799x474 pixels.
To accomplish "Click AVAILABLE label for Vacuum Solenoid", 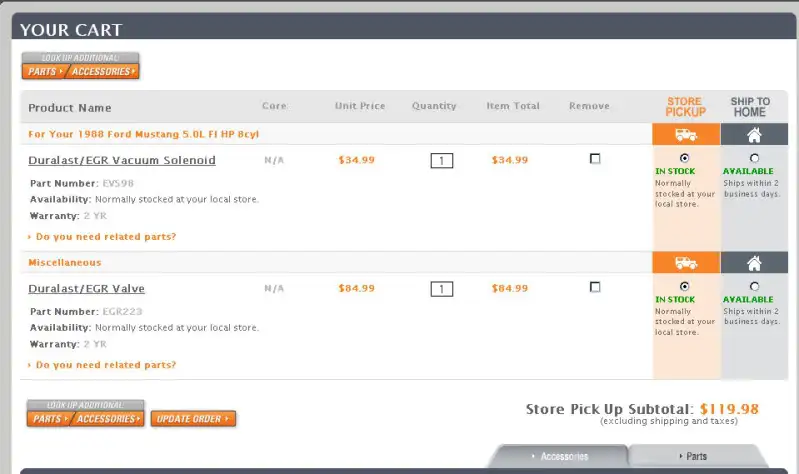I will [748, 171].
